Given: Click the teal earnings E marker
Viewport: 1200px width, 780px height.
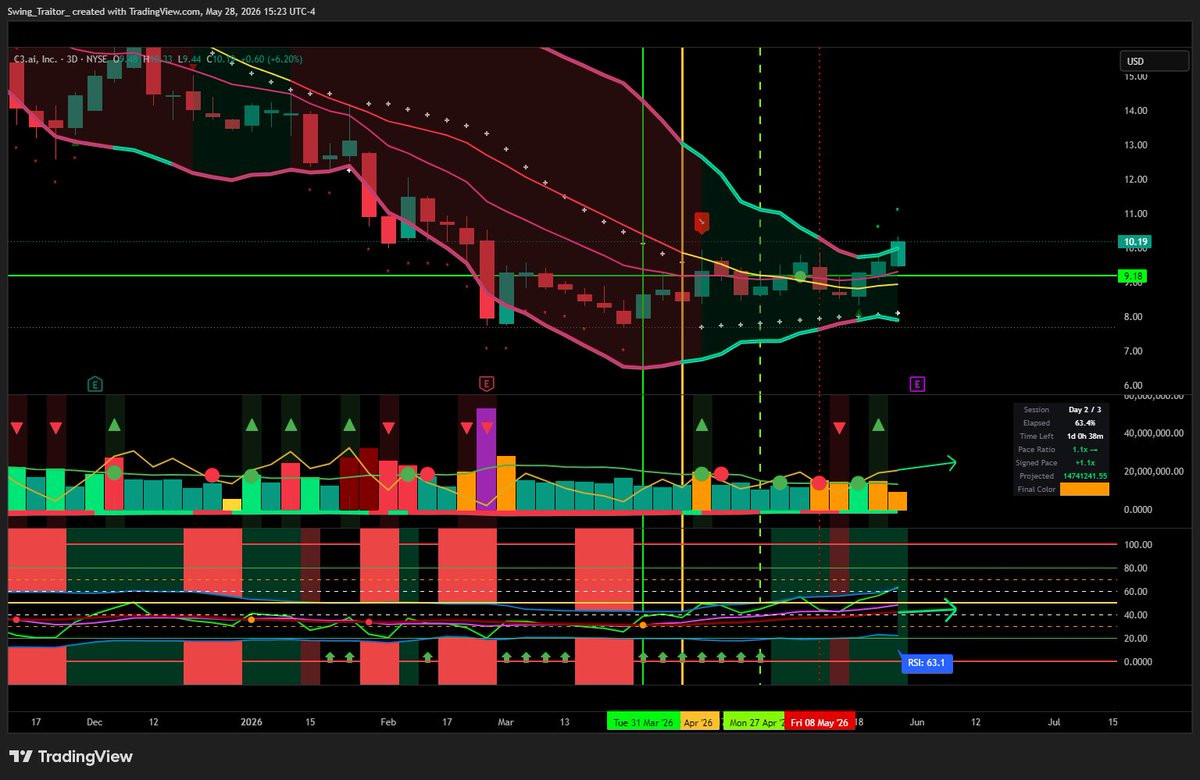Looking at the screenshot, I should 95,383.
